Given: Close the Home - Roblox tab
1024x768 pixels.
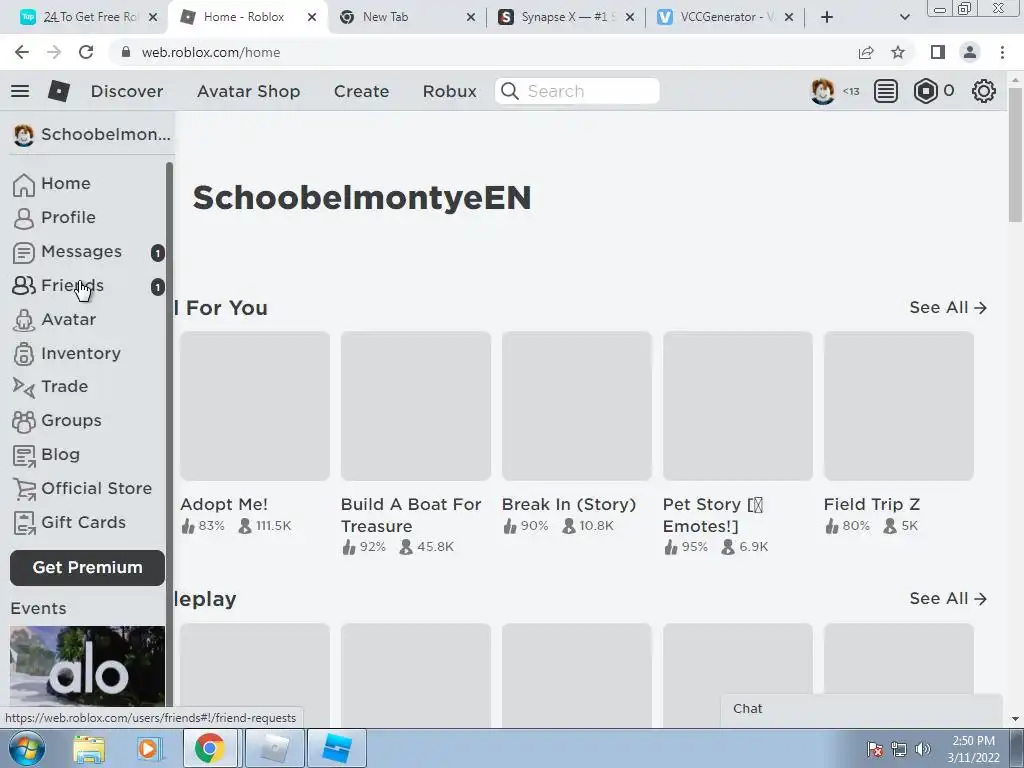Looking at the screenshot, I should click(x=312, y=17).
